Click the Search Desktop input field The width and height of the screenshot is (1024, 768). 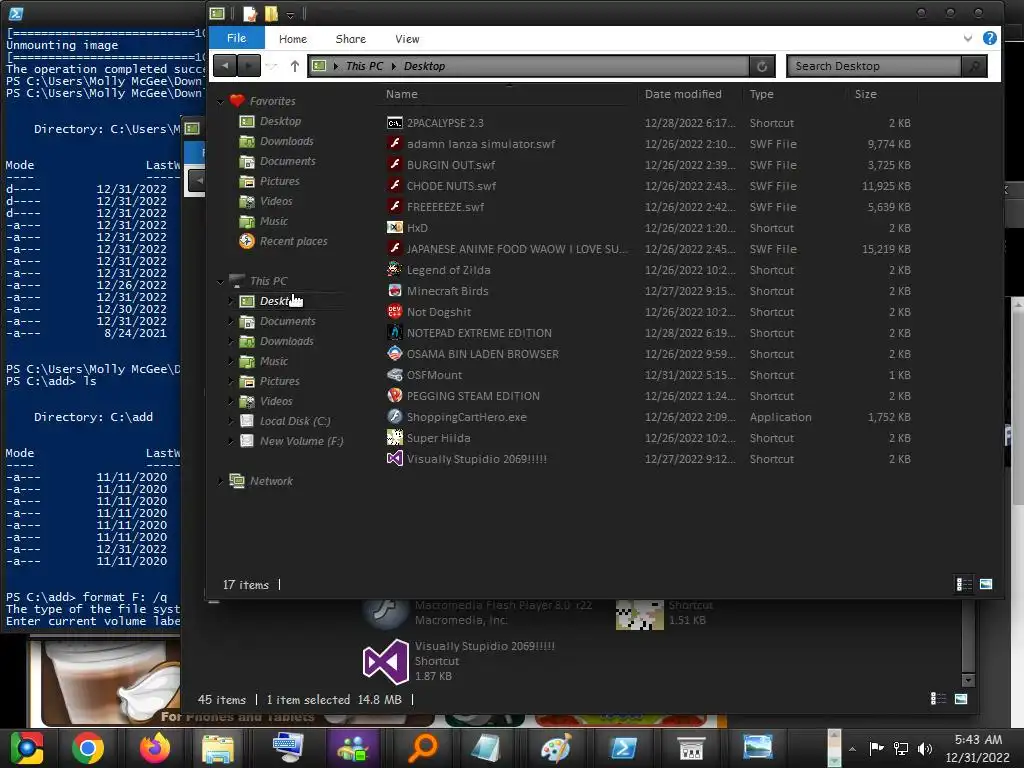click(x=874, y=66)
